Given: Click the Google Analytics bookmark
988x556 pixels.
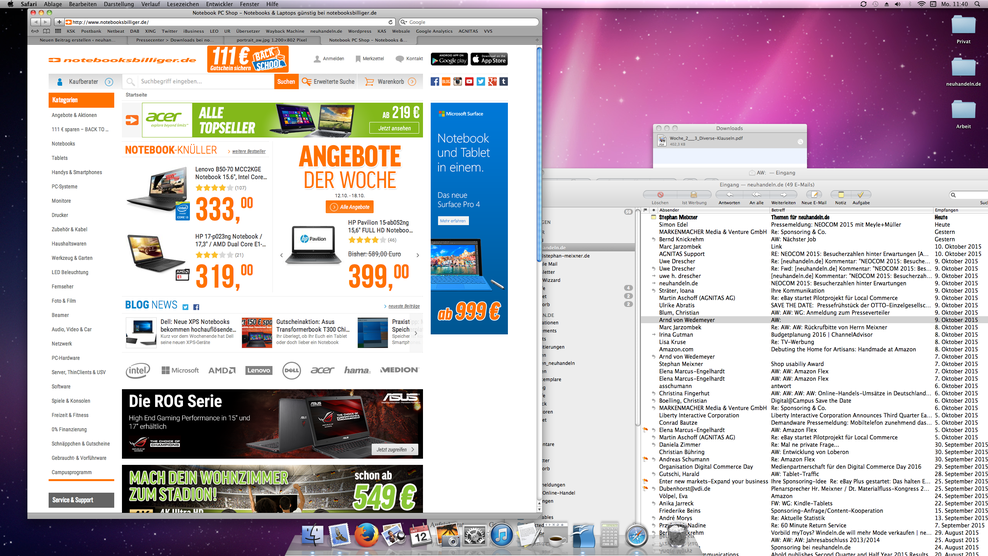Looking at the screenshot, I should [434, 31].
